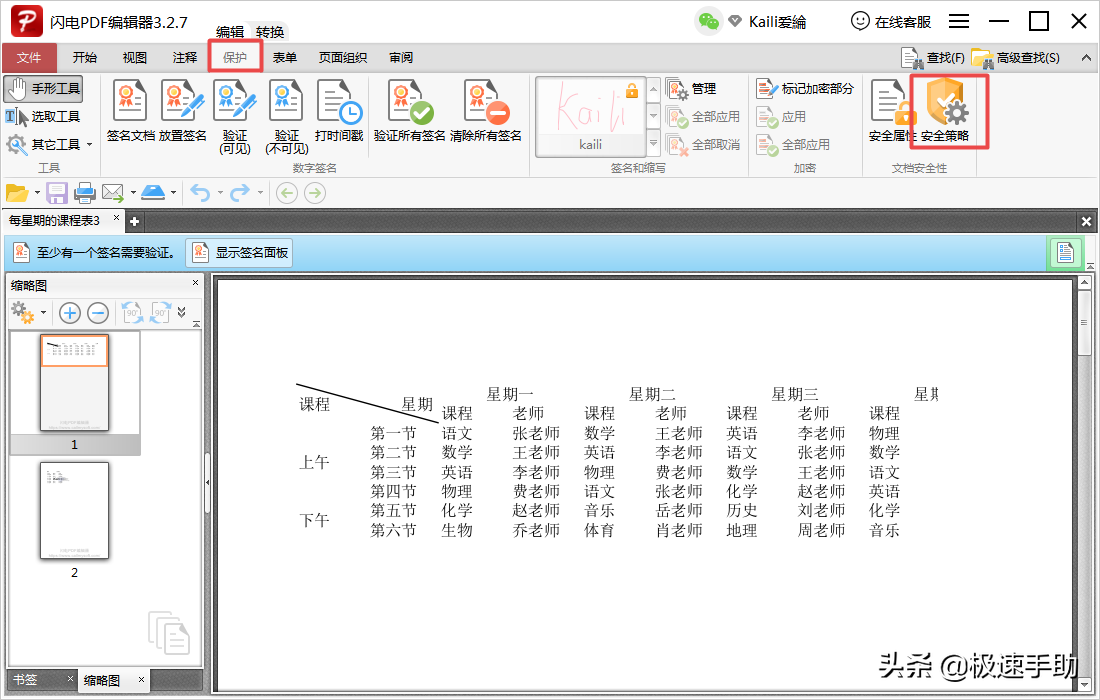Click 显示签名面板 button
Viewport: 1100px width, 700px height.
click(x=239, y=253)
